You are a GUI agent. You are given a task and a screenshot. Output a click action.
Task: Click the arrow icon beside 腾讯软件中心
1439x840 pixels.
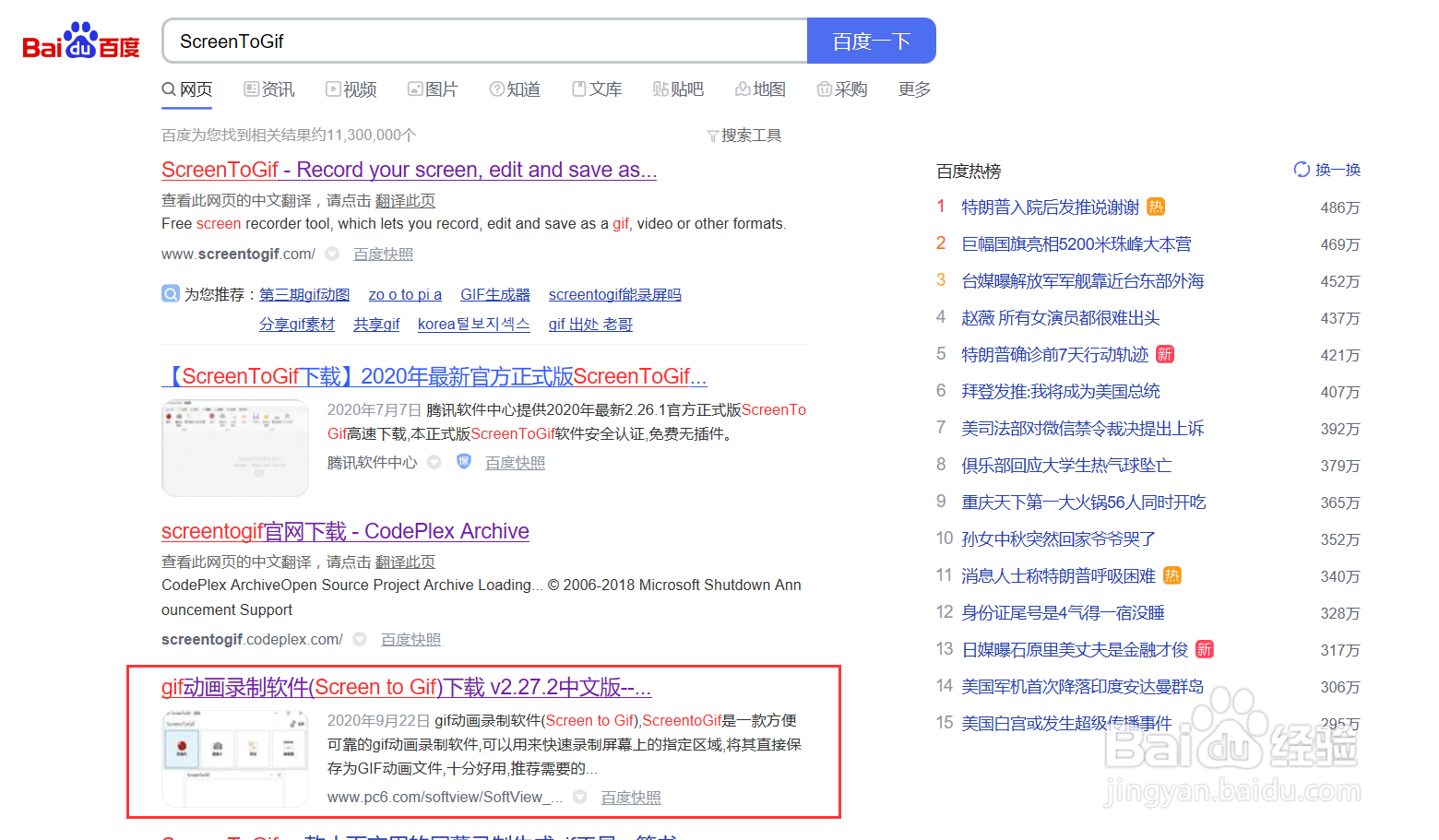click(434, 462)
